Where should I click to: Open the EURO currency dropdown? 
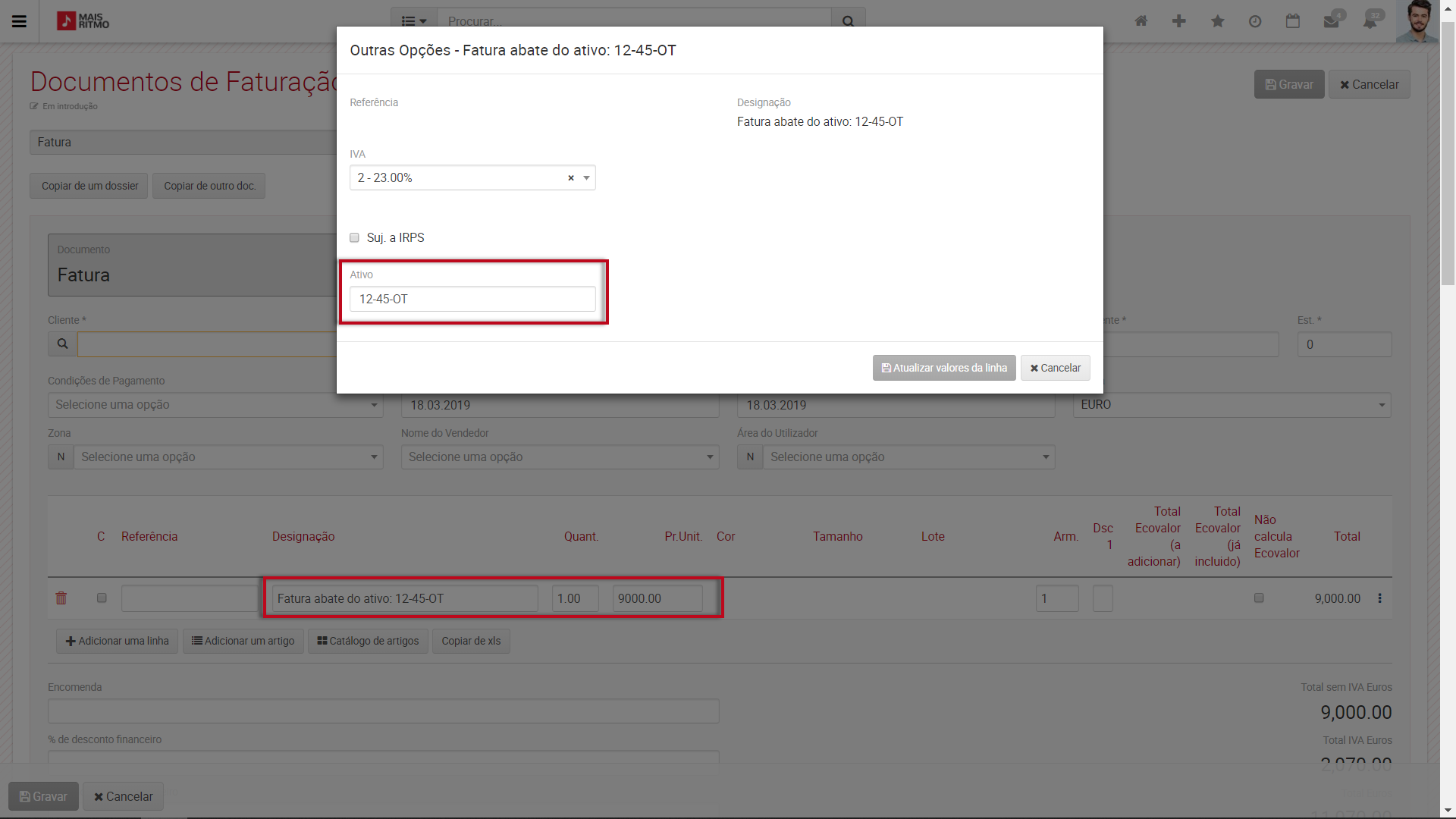[1232, 405]
